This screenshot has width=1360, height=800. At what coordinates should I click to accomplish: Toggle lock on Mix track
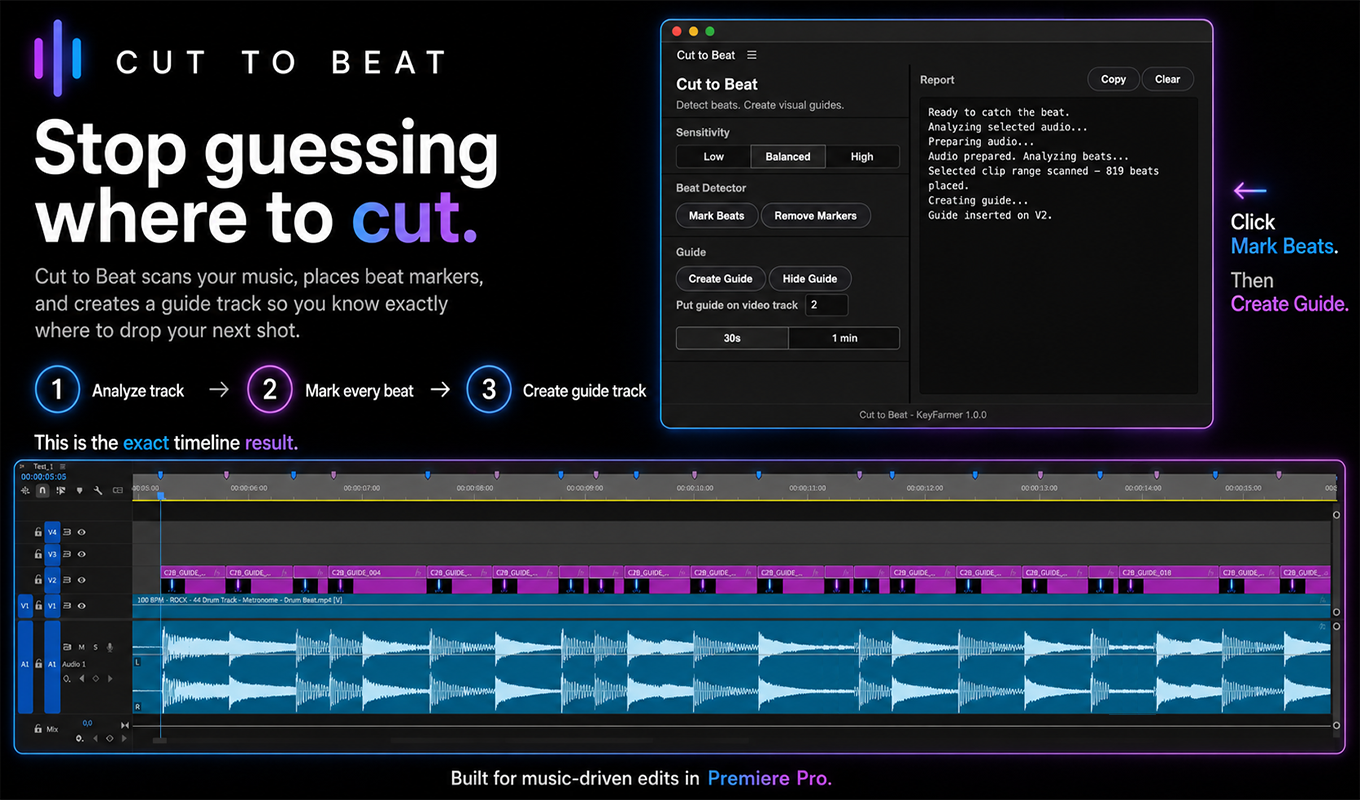(38, 729)
